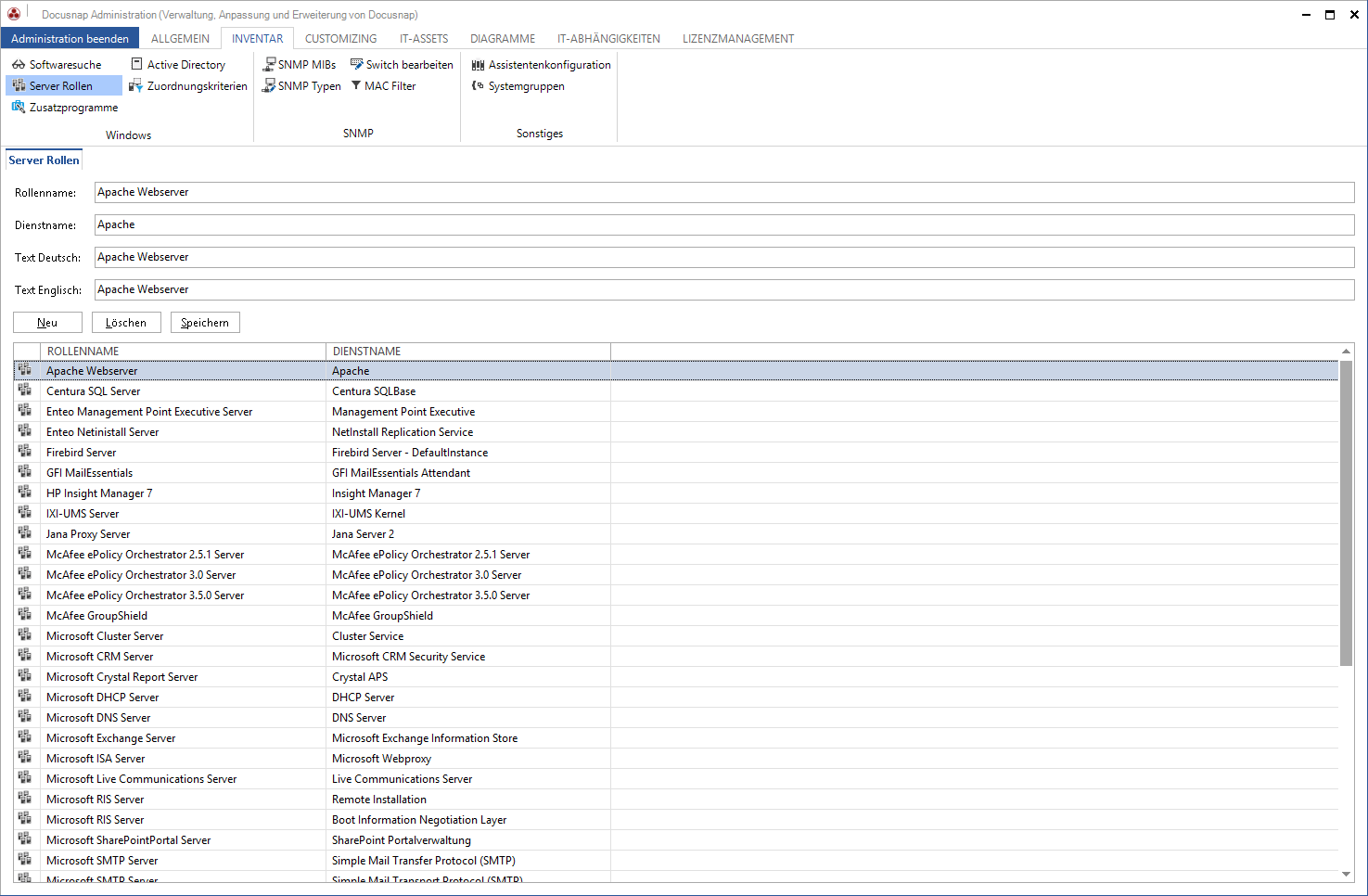1368x896 pixels.
Task: Open Switch bearbeiten ribbon item
Action: 402,65
